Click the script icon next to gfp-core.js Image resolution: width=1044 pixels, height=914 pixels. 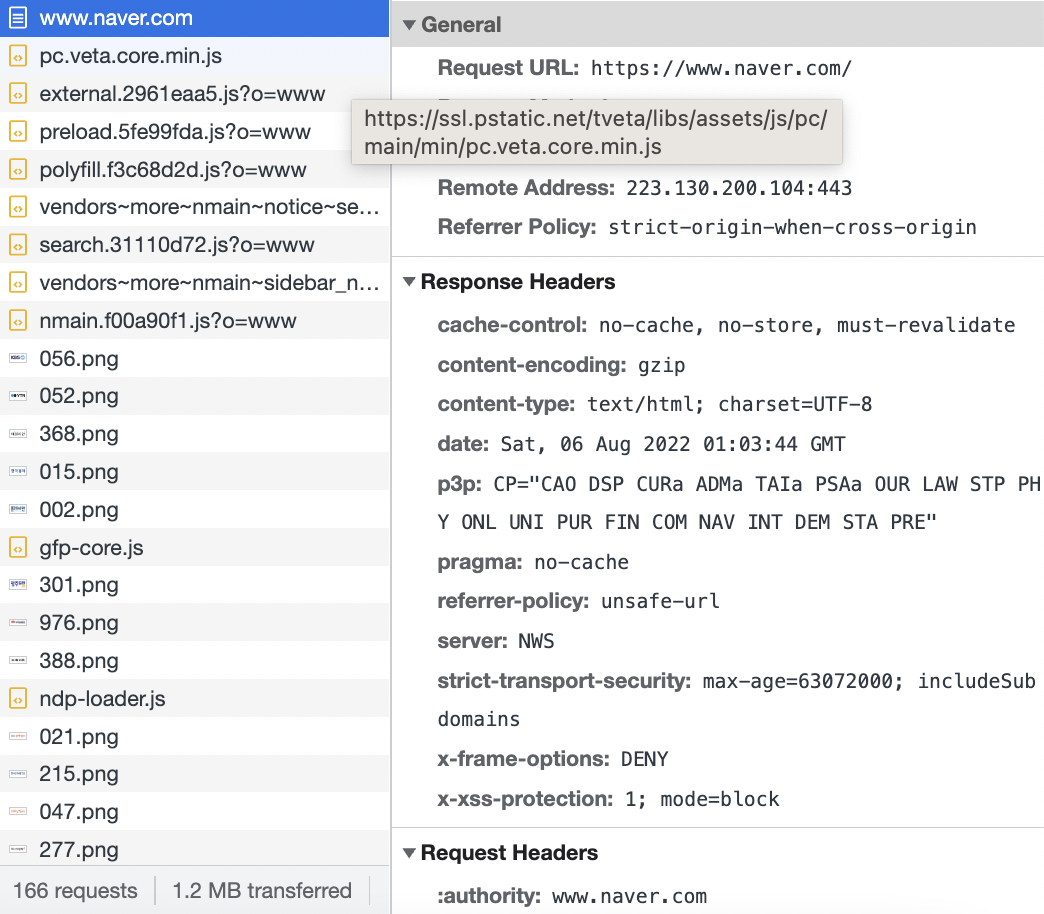click(x=18, y=548)
